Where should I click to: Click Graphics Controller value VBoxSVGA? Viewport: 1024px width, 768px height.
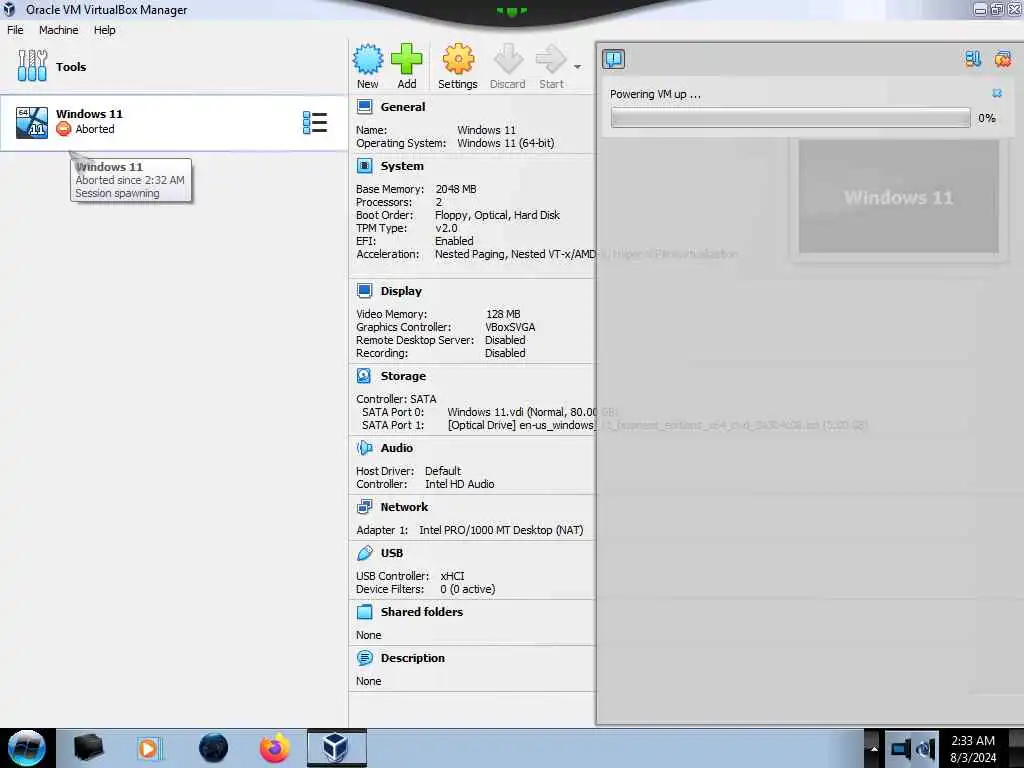pos(510,327)
